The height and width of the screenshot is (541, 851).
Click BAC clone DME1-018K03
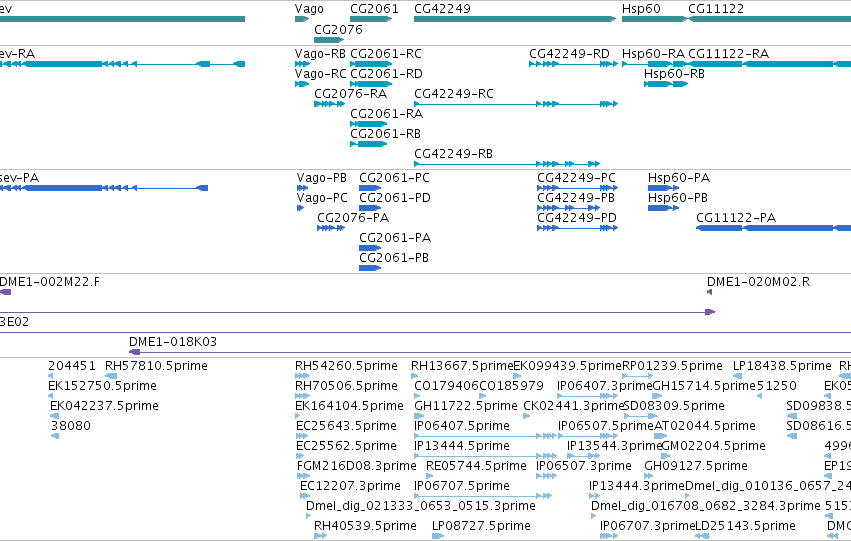173,342
